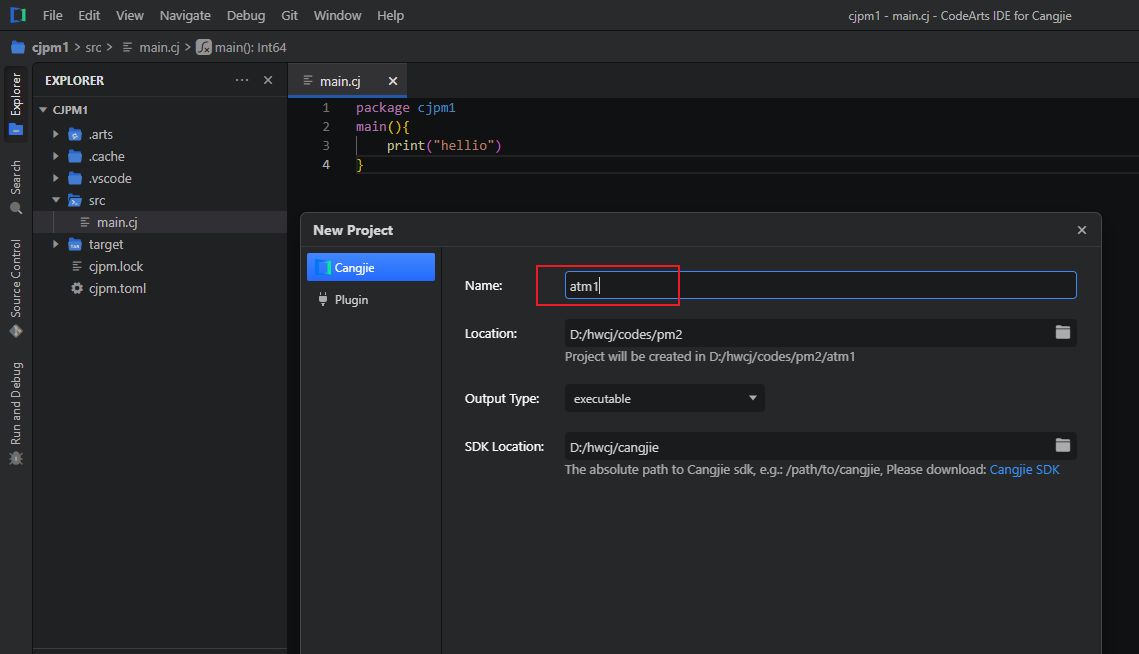Viewport: 1139px width, 654px height.
Task: Open the Window menu
Action: point(337,15)
